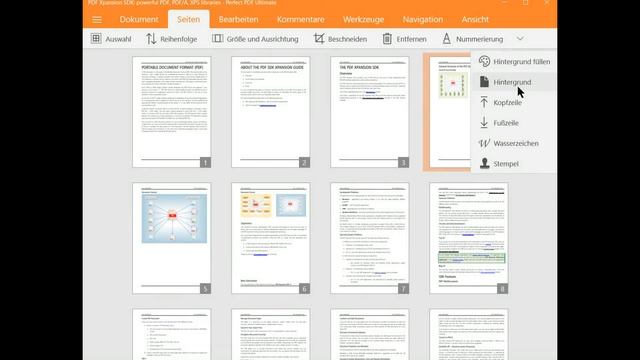Click the Stempel stamp icon
Viewport: 640px width, 360px height.
[x=484, y=163]
